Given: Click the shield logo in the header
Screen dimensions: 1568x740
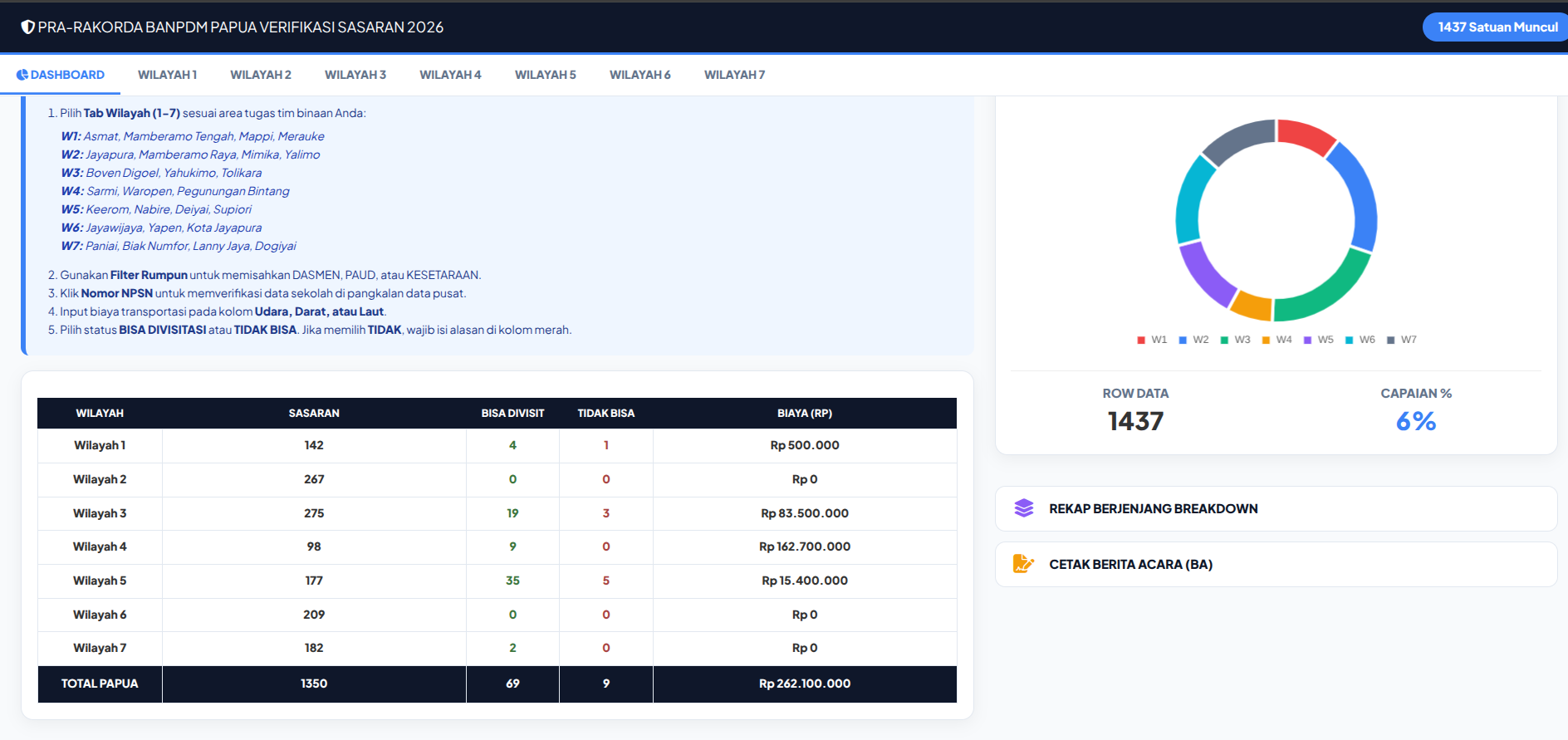Looking at the screenshot, I should [x=27, y=27].
